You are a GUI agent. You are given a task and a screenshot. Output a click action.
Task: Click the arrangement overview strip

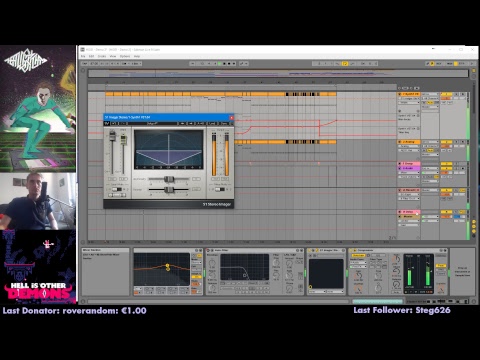(x=278, y=73)
